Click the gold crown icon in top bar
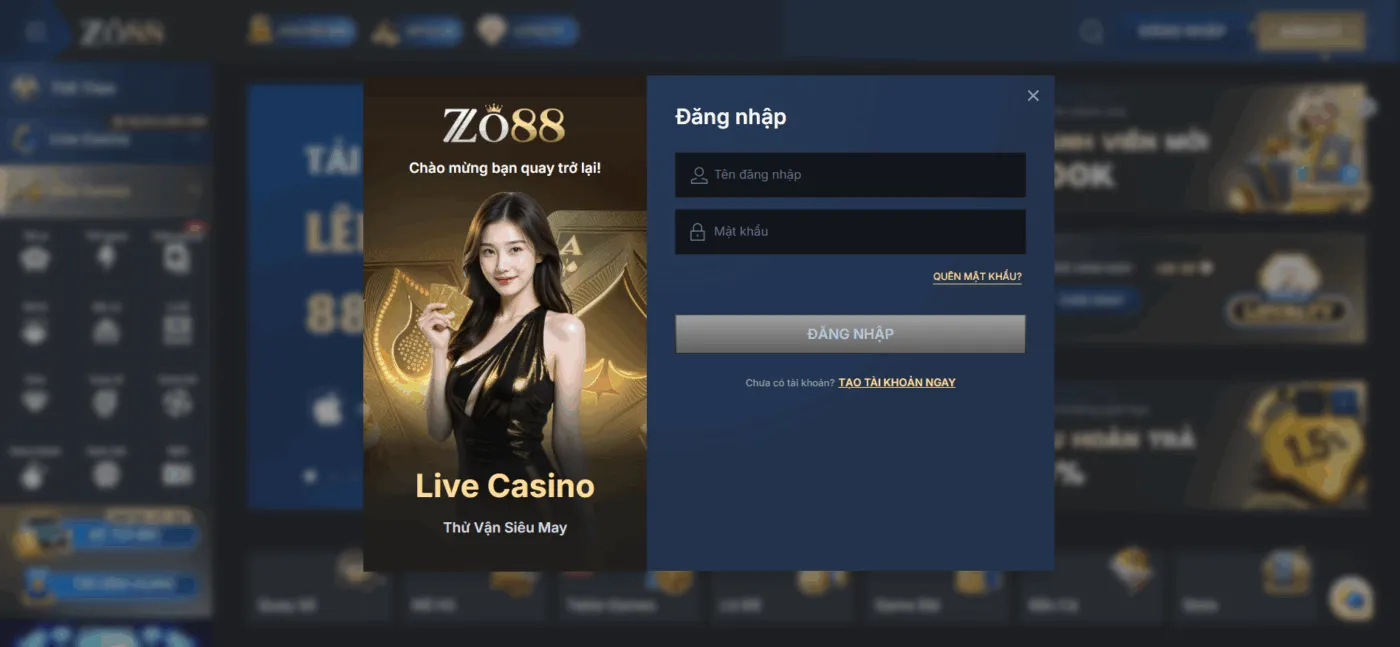 [x=261, y=30]
